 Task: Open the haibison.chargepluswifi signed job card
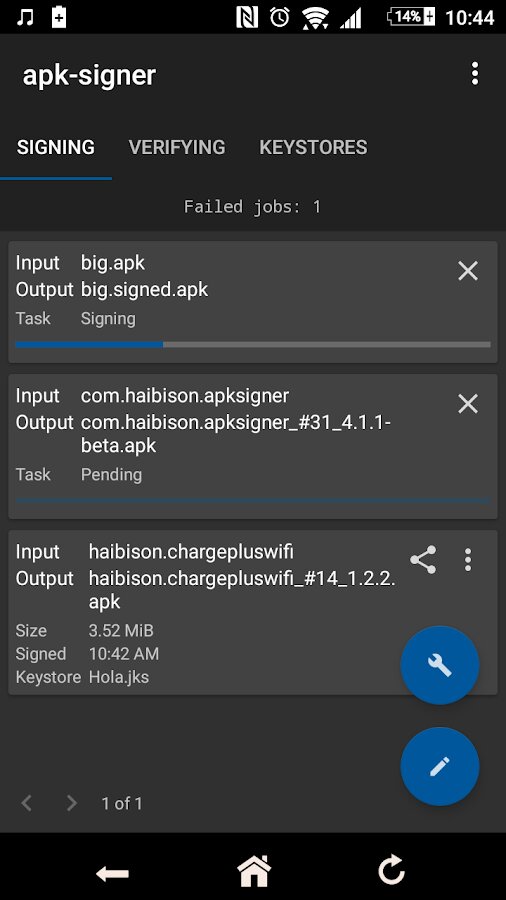253,612
